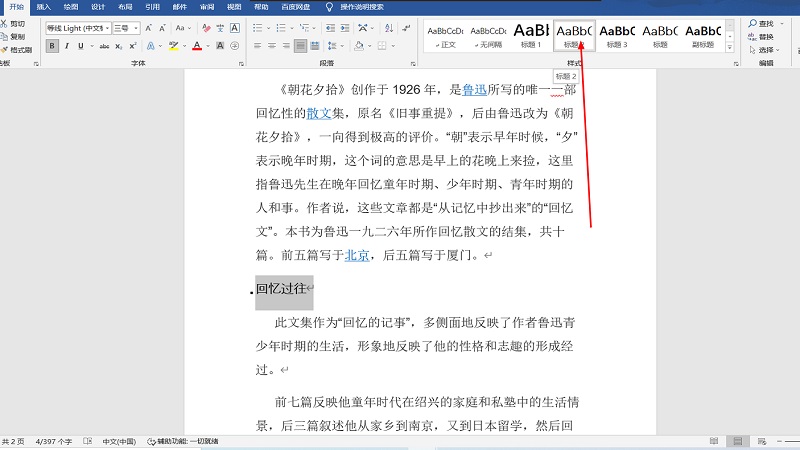Toggle underline on the selection

80,46
